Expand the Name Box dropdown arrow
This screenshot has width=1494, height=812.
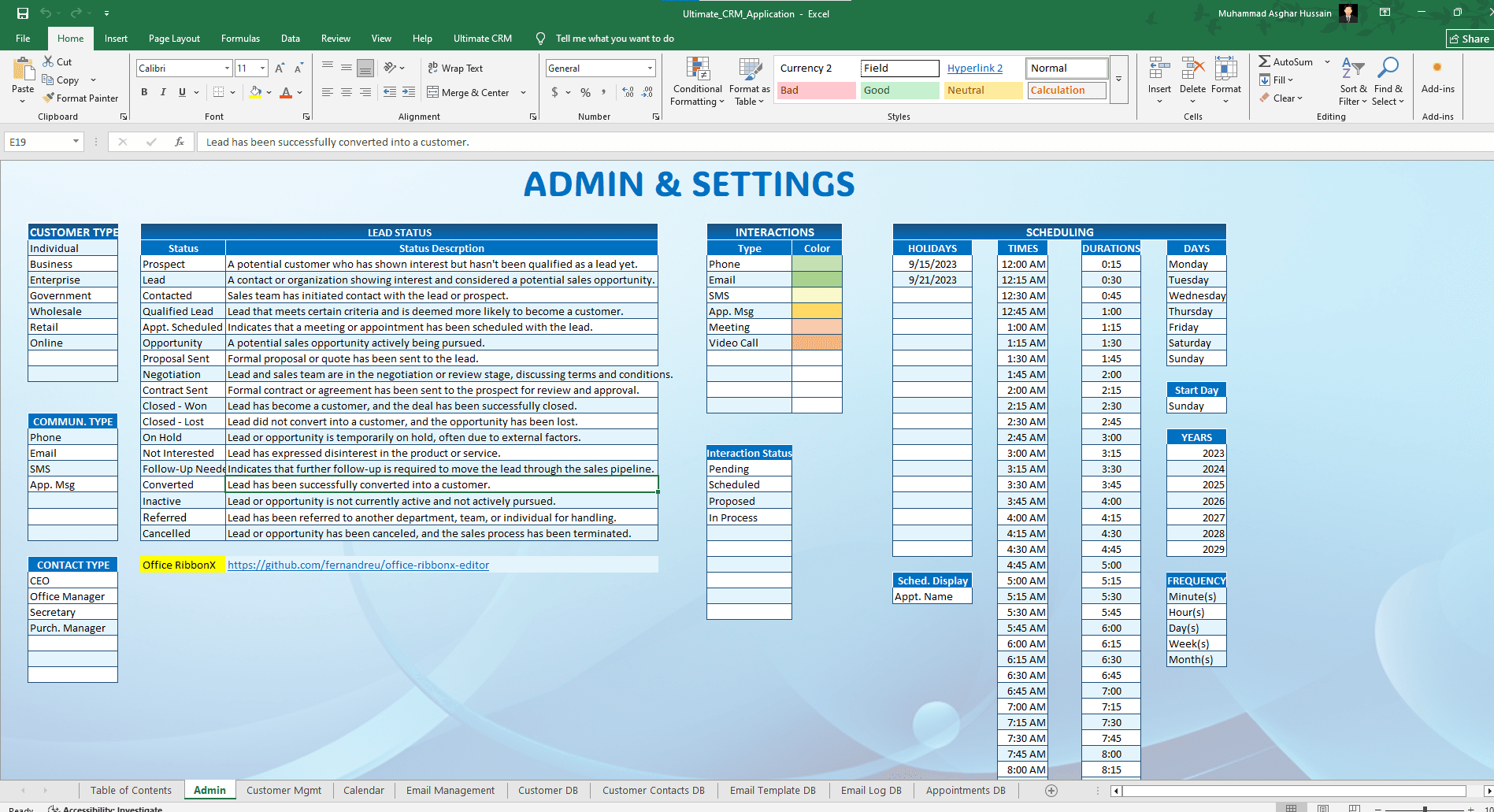(76, 142)
